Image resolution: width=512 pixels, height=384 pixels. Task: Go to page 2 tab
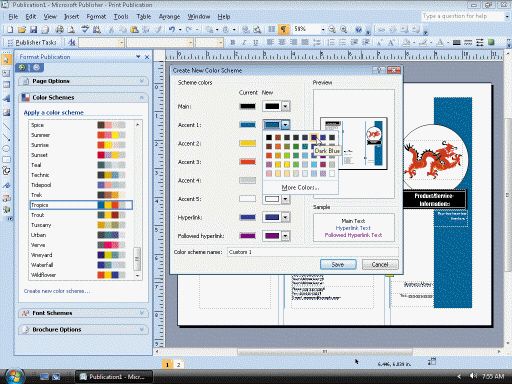(179, 365)
